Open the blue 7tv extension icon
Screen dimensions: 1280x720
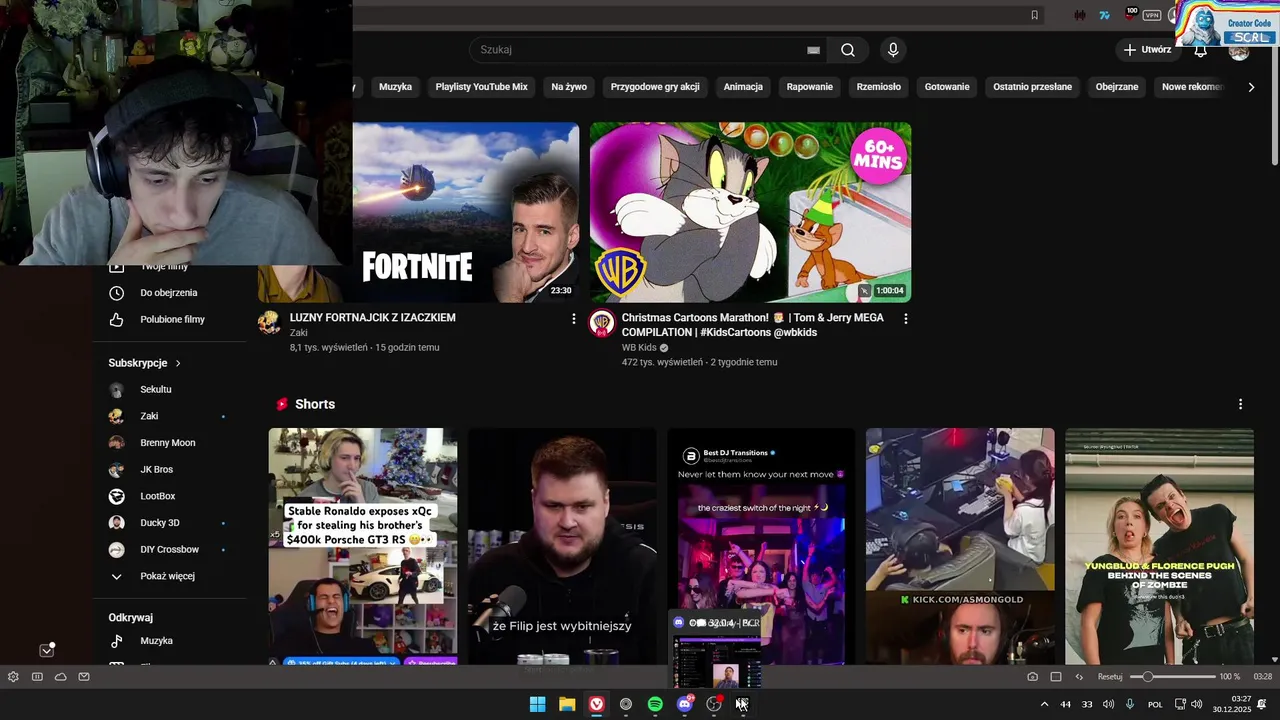click(x=1105, y=15)
